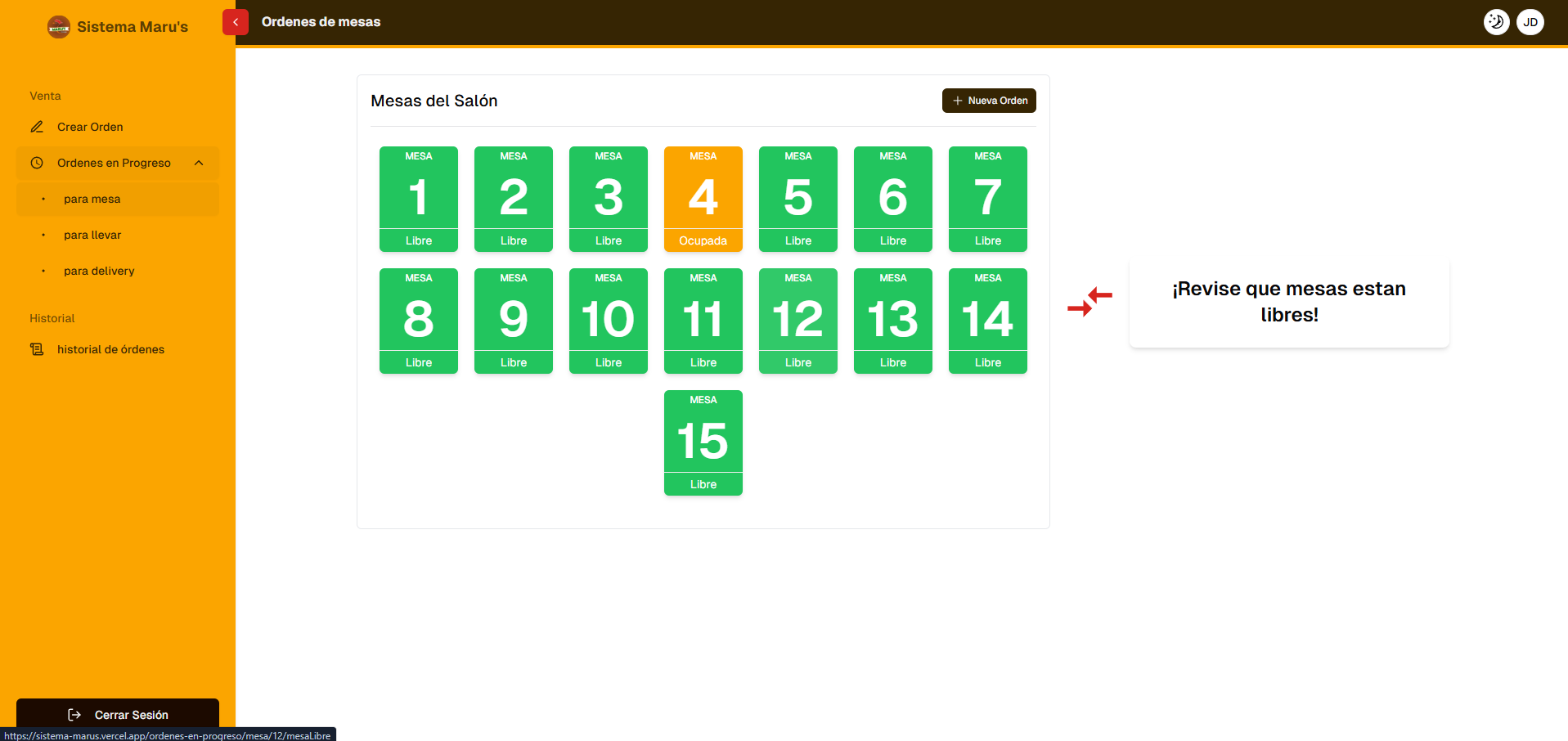This screenshot has width=1568, height=741.
Task: Select Mesa 15 card
Action: pyautogui.click(x=703, y=442)
